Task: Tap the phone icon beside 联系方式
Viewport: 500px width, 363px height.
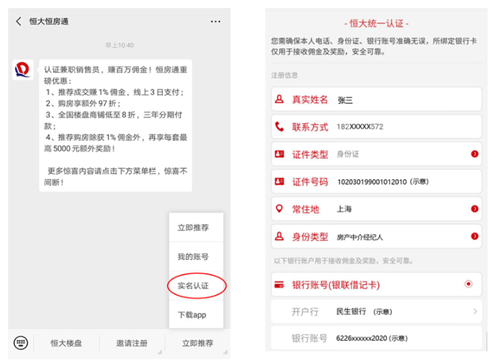Action: tap(279, 126)
